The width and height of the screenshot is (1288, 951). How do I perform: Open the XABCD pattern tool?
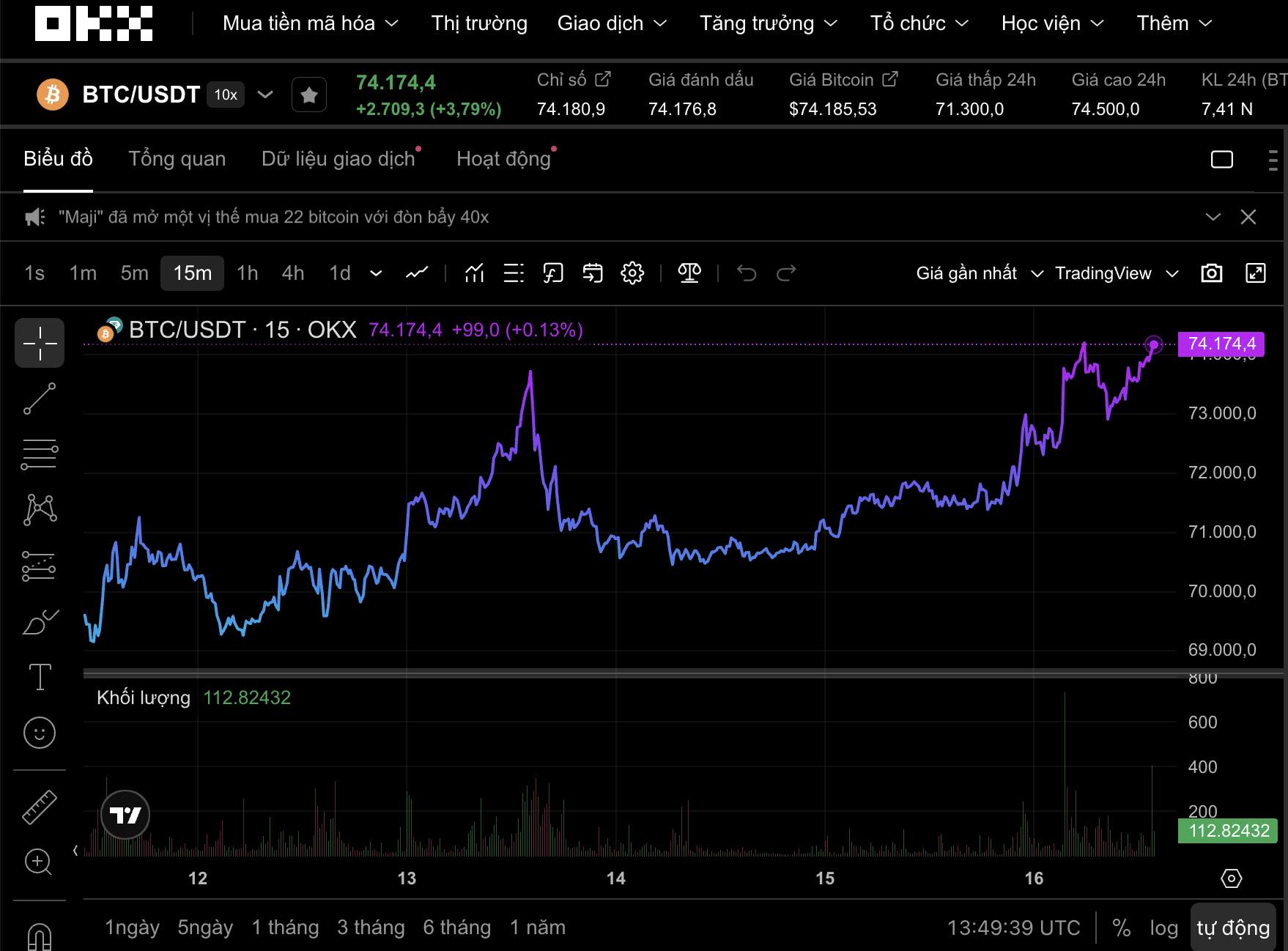pyautogui.click(x=40, y=509)
